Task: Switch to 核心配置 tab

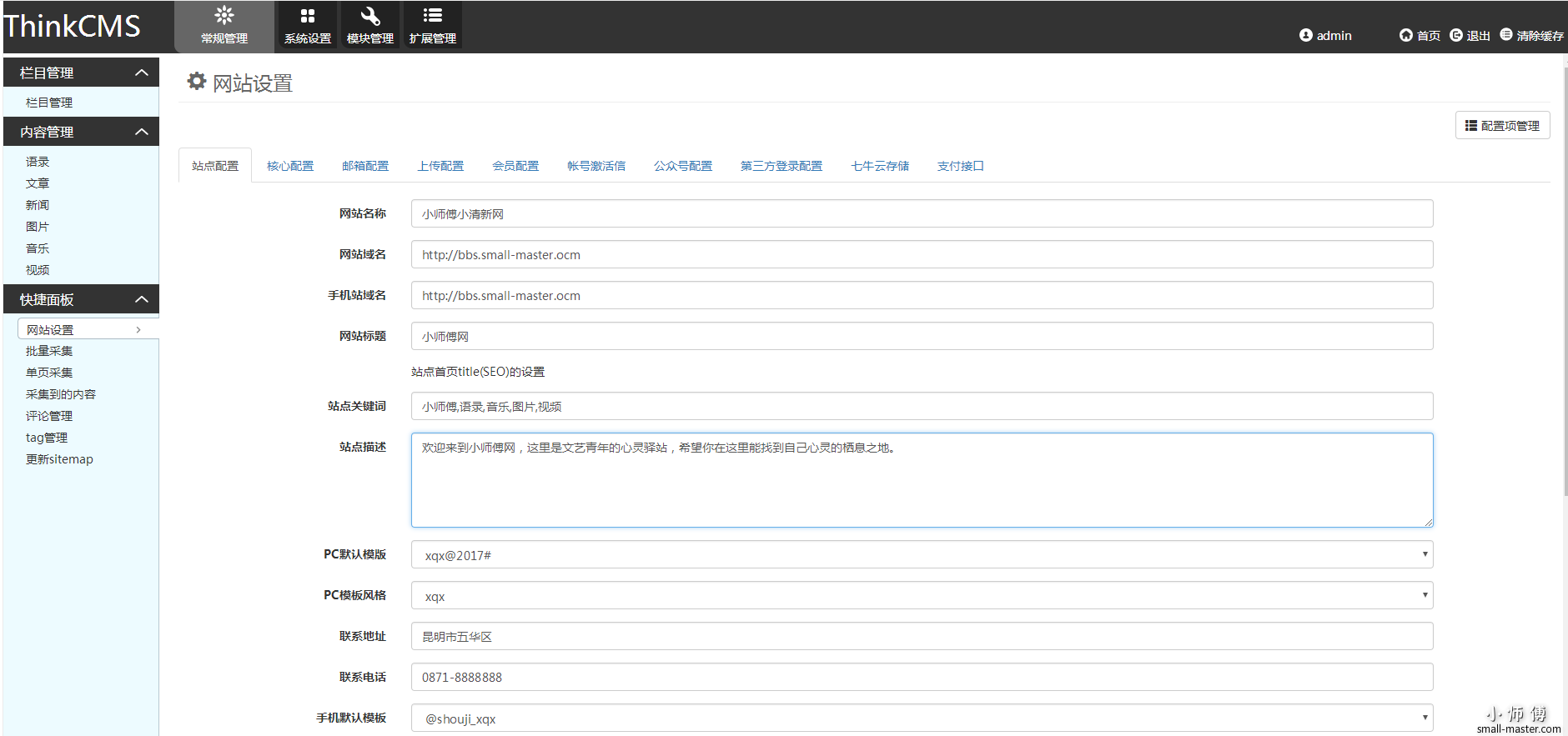Action: (290, 166)
